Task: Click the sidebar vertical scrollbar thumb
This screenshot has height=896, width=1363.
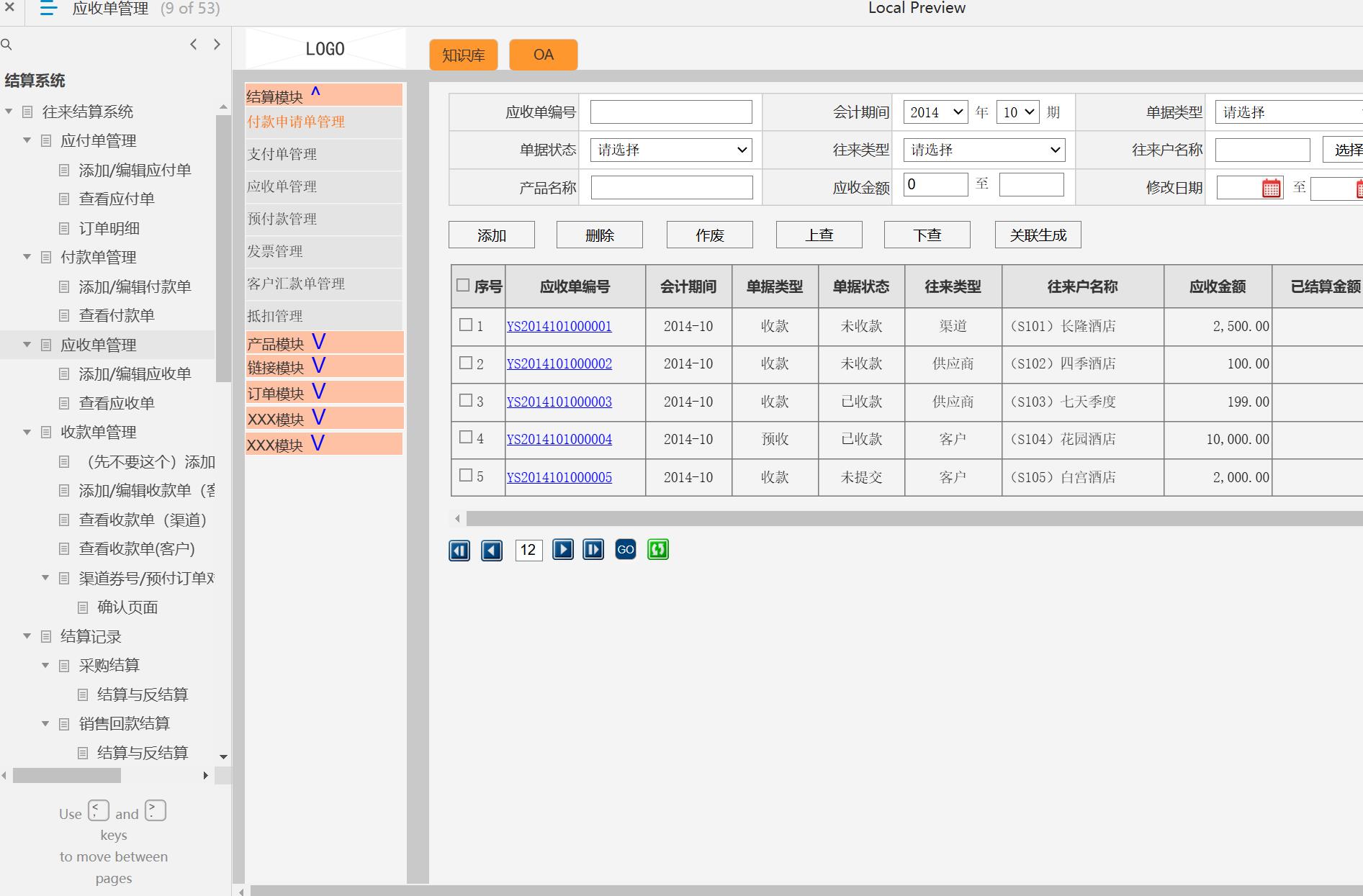Action: (223, 248)
